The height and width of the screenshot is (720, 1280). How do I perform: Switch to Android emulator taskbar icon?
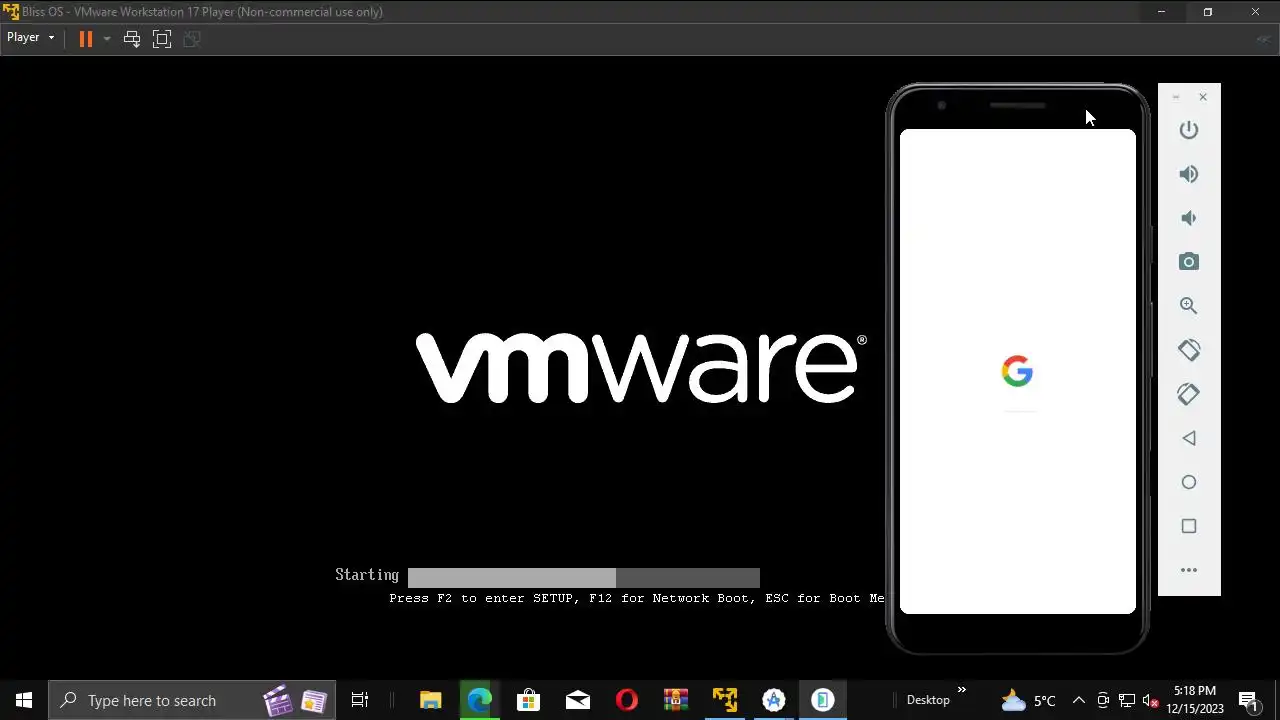click(x=822, y=700)
